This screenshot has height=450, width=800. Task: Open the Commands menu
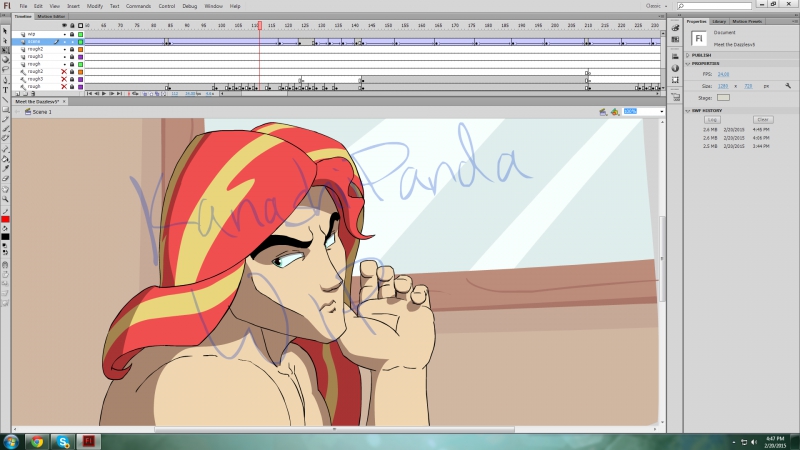(138, 6)
